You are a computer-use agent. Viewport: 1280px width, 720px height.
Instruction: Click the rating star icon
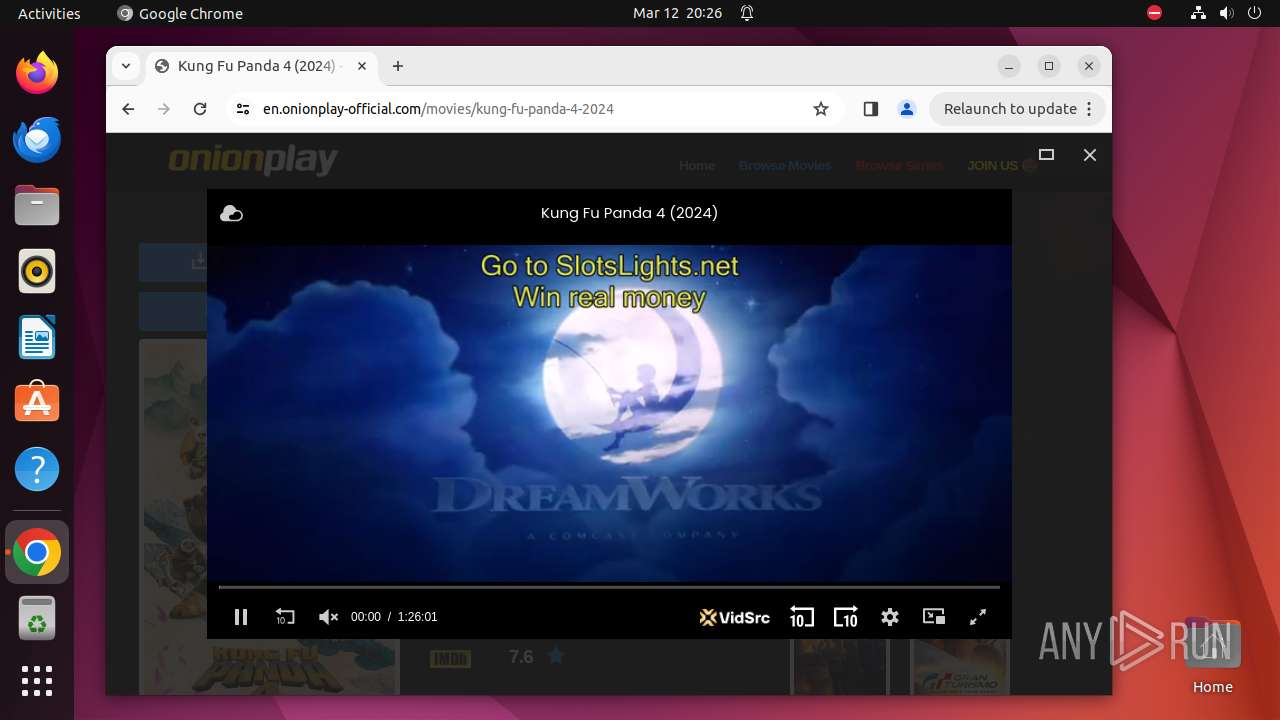click(556, 657)
